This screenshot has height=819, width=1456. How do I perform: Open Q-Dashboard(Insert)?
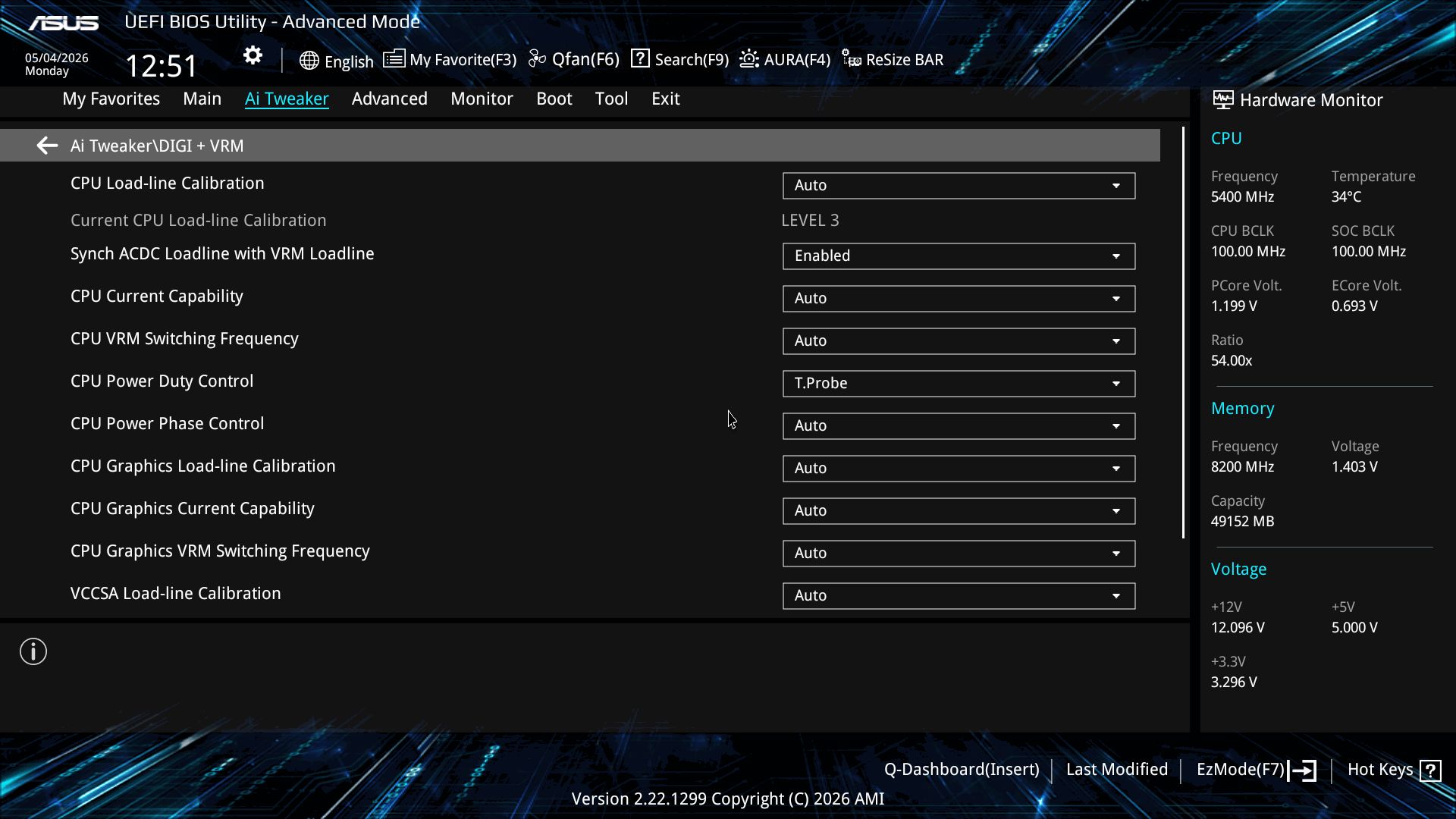(x=962, y=770)
